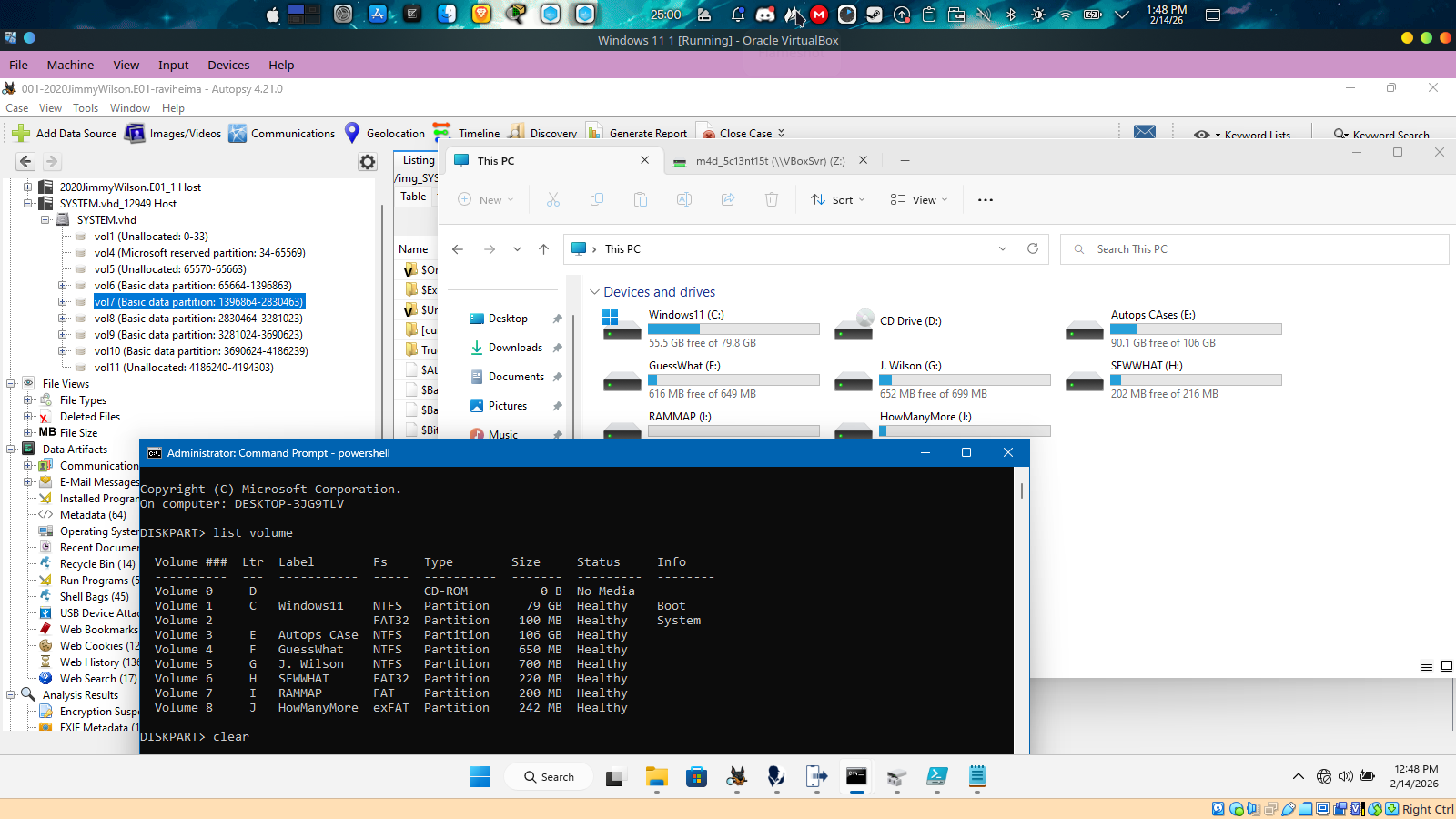The height and width of the screenshot is (819, 1456).
Task: Open the View dropdown in Explorer
Action: click(919, 199)
